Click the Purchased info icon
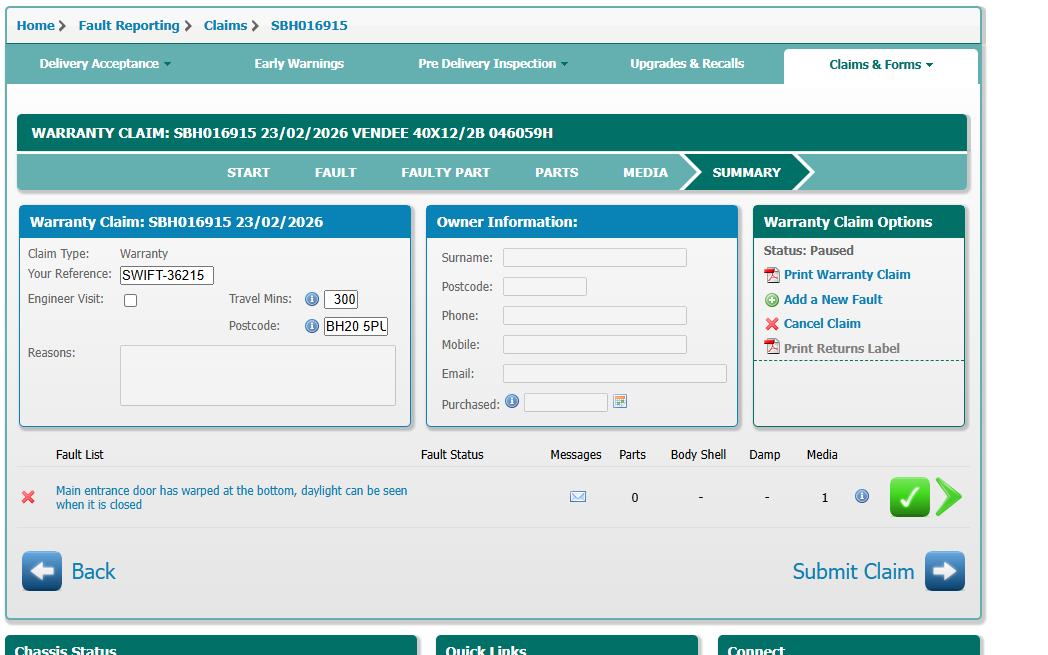The height and width of the screenshot is (655, 1048). click(x=512, y=401)
